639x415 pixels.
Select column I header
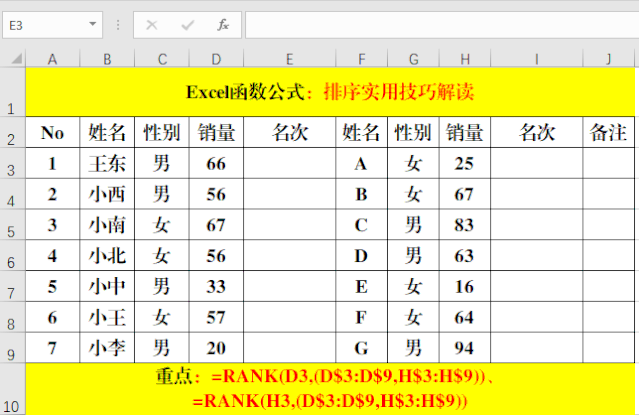pyautogui.click(x=537, y=60)
